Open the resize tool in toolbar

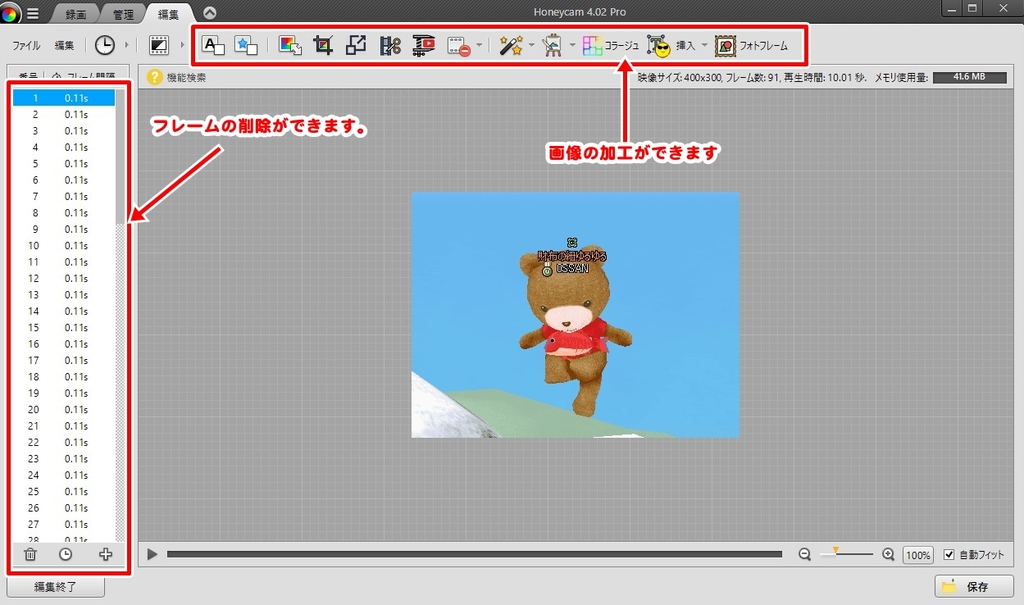click(356, 45)
